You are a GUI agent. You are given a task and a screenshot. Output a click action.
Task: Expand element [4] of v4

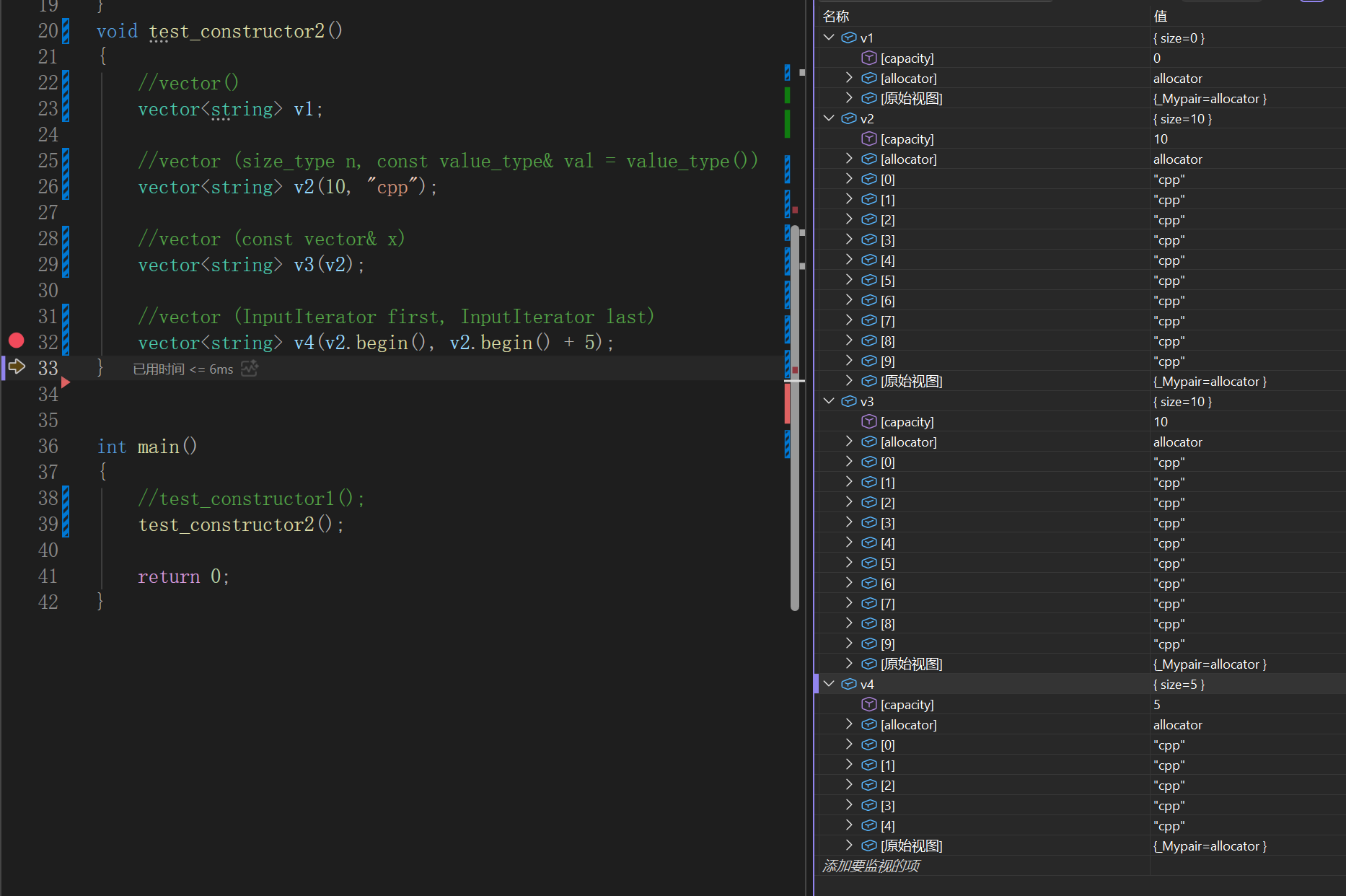click(849, 825)
